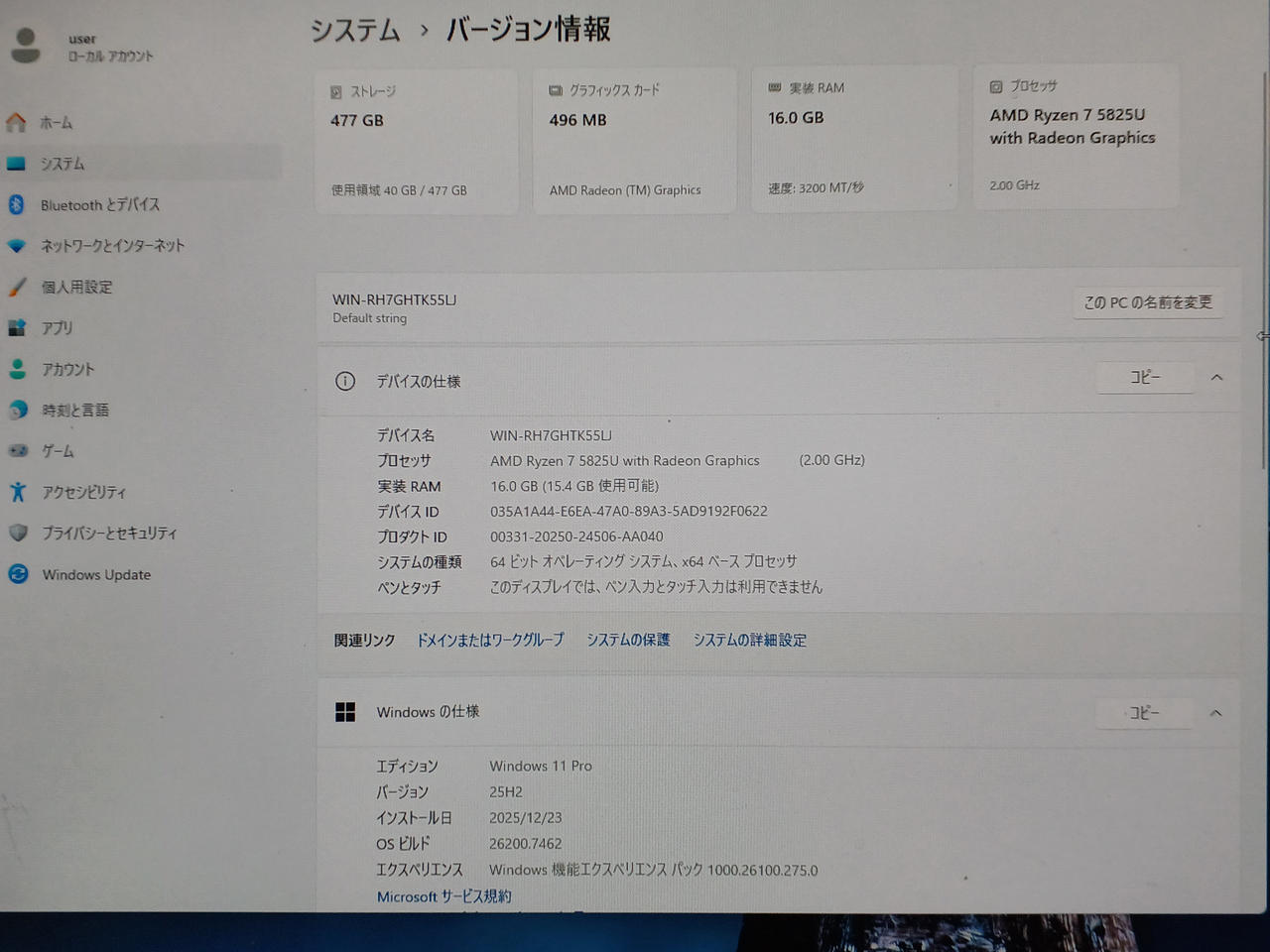Copy device specifications with コピー button
Viewport: 1270px width, 952px height.
point(1145,378)
